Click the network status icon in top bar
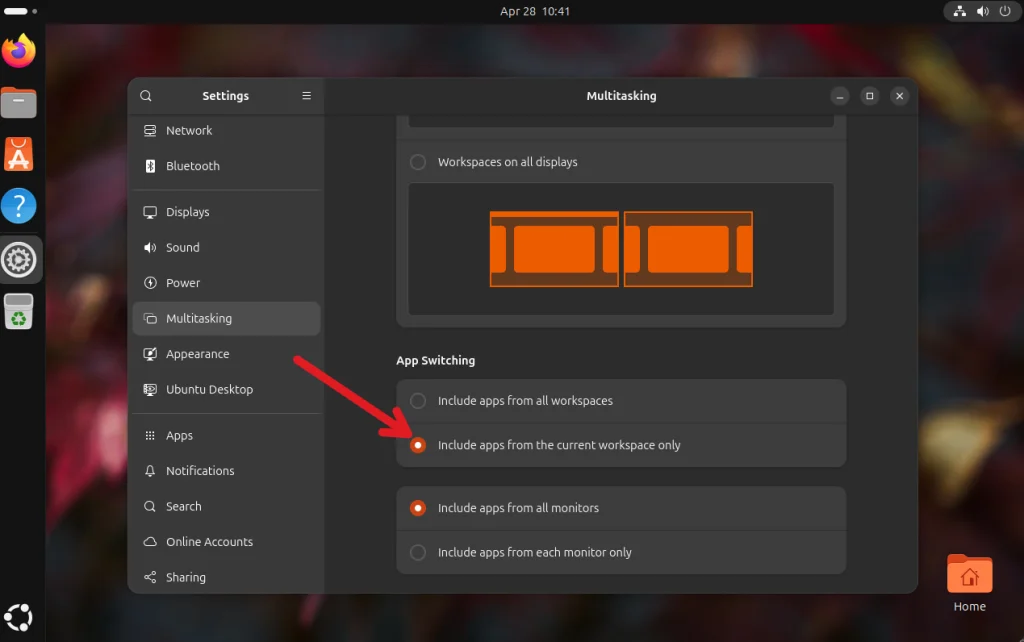The image size is (1024, 642). 959,11
